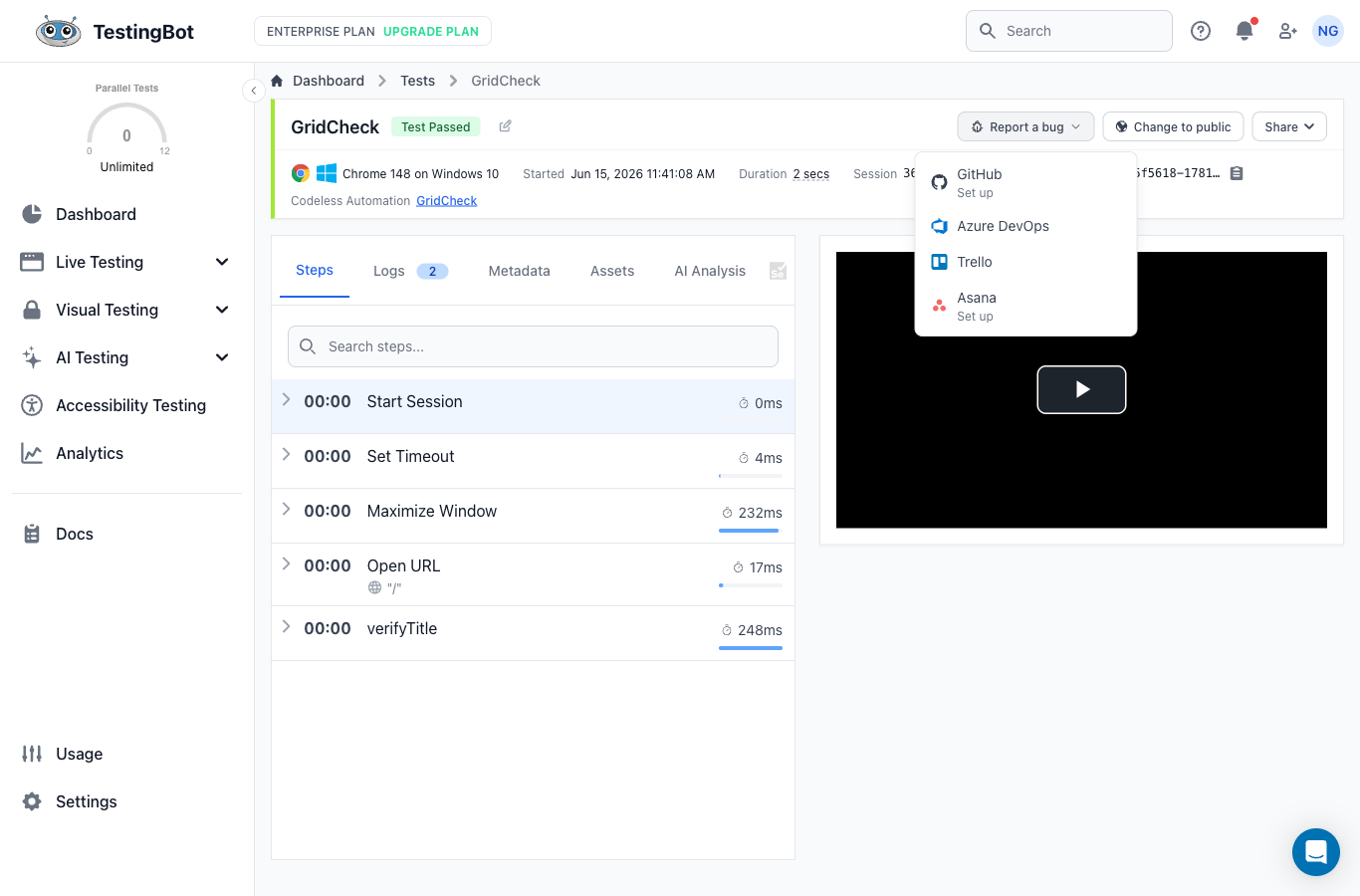This screenshot has height=896, width=1360.
Task: Go to Dashboard breadcrumb link
Action: click(x=329, y=81)
